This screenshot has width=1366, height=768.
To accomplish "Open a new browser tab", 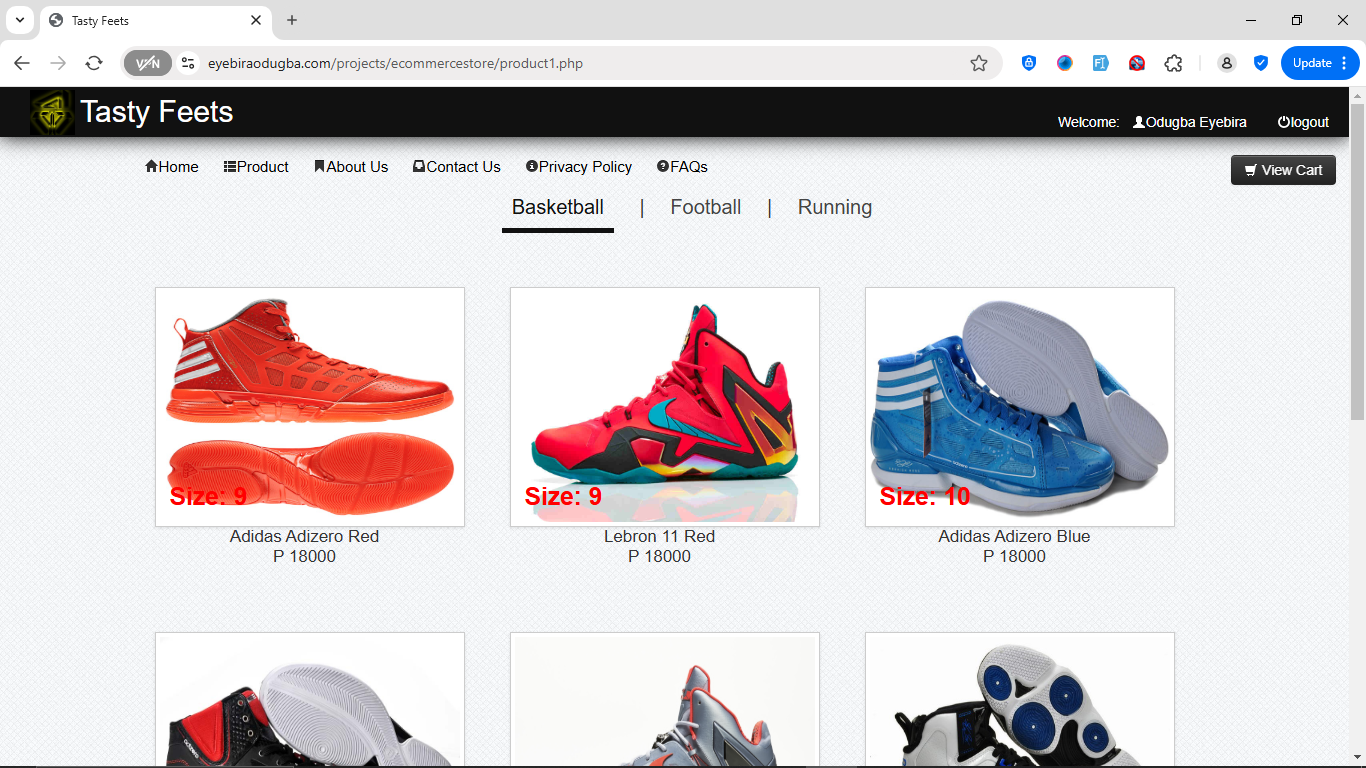I will (292, 20).
